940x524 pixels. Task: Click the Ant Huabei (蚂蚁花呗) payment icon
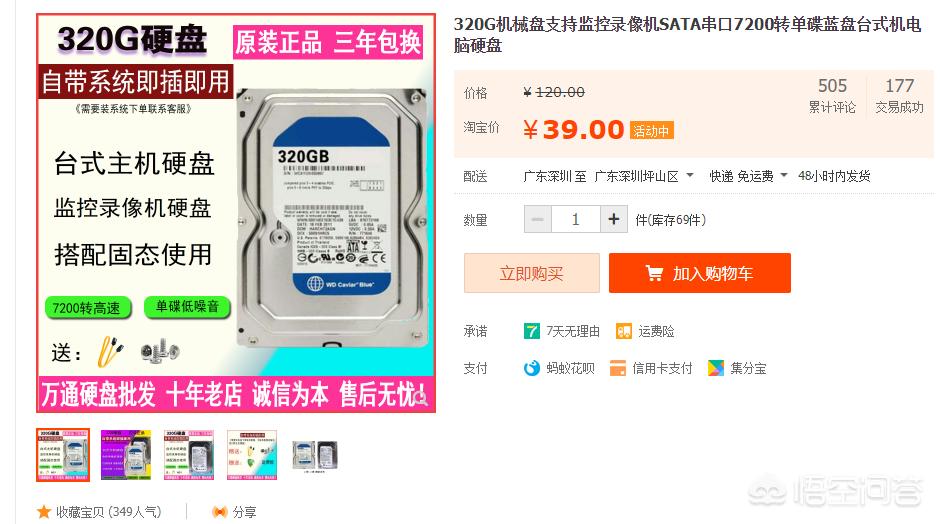click(x=532, y=368)
